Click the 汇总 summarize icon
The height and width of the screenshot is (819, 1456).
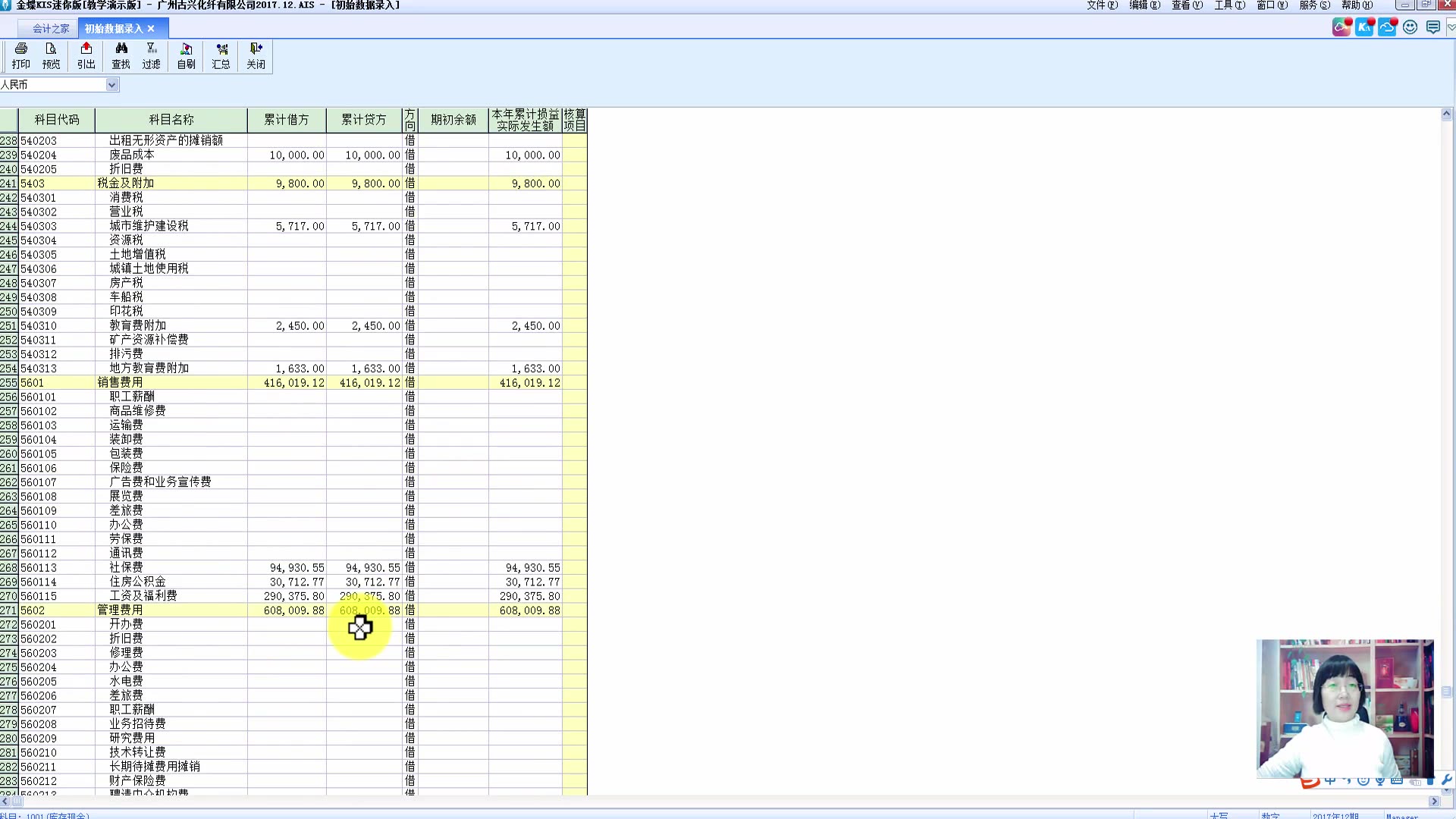(221, 55)
